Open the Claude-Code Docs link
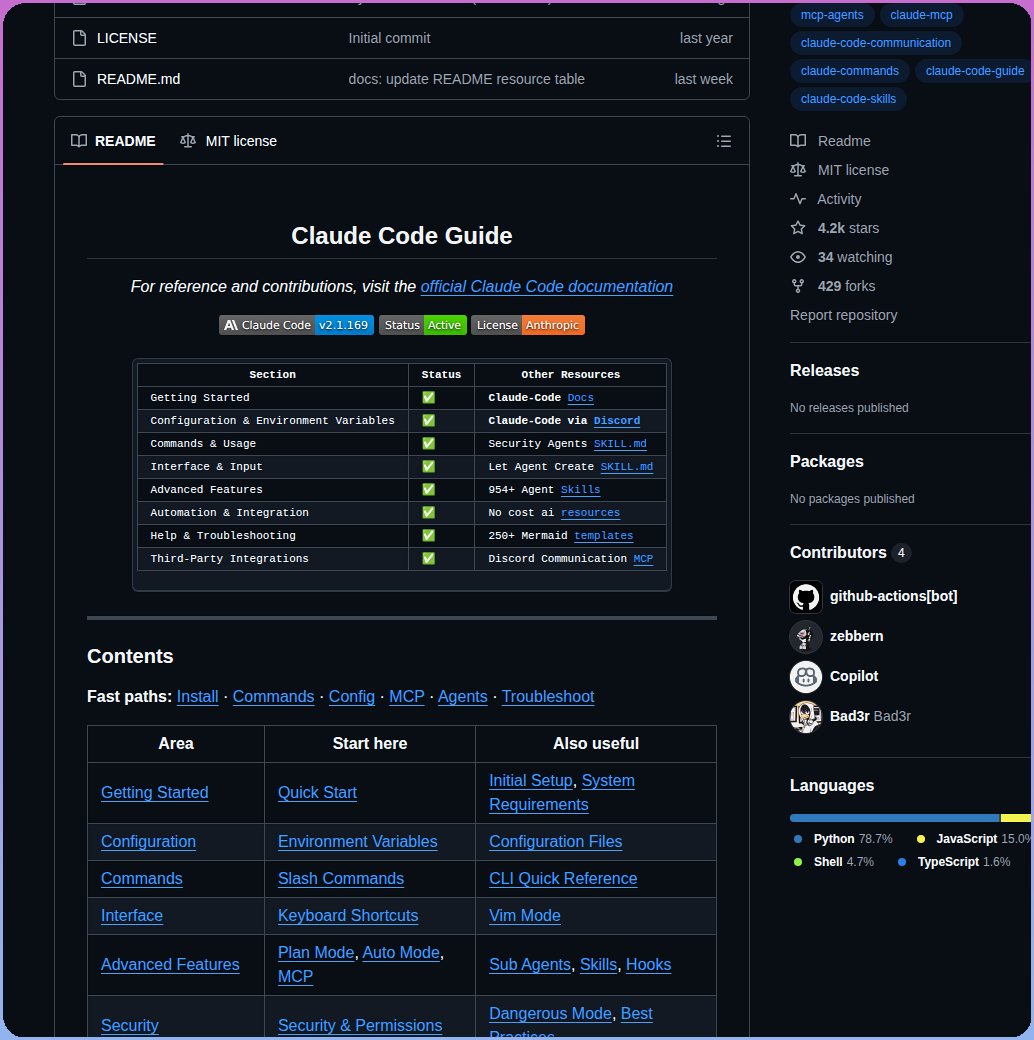 (x=580, y=398)
